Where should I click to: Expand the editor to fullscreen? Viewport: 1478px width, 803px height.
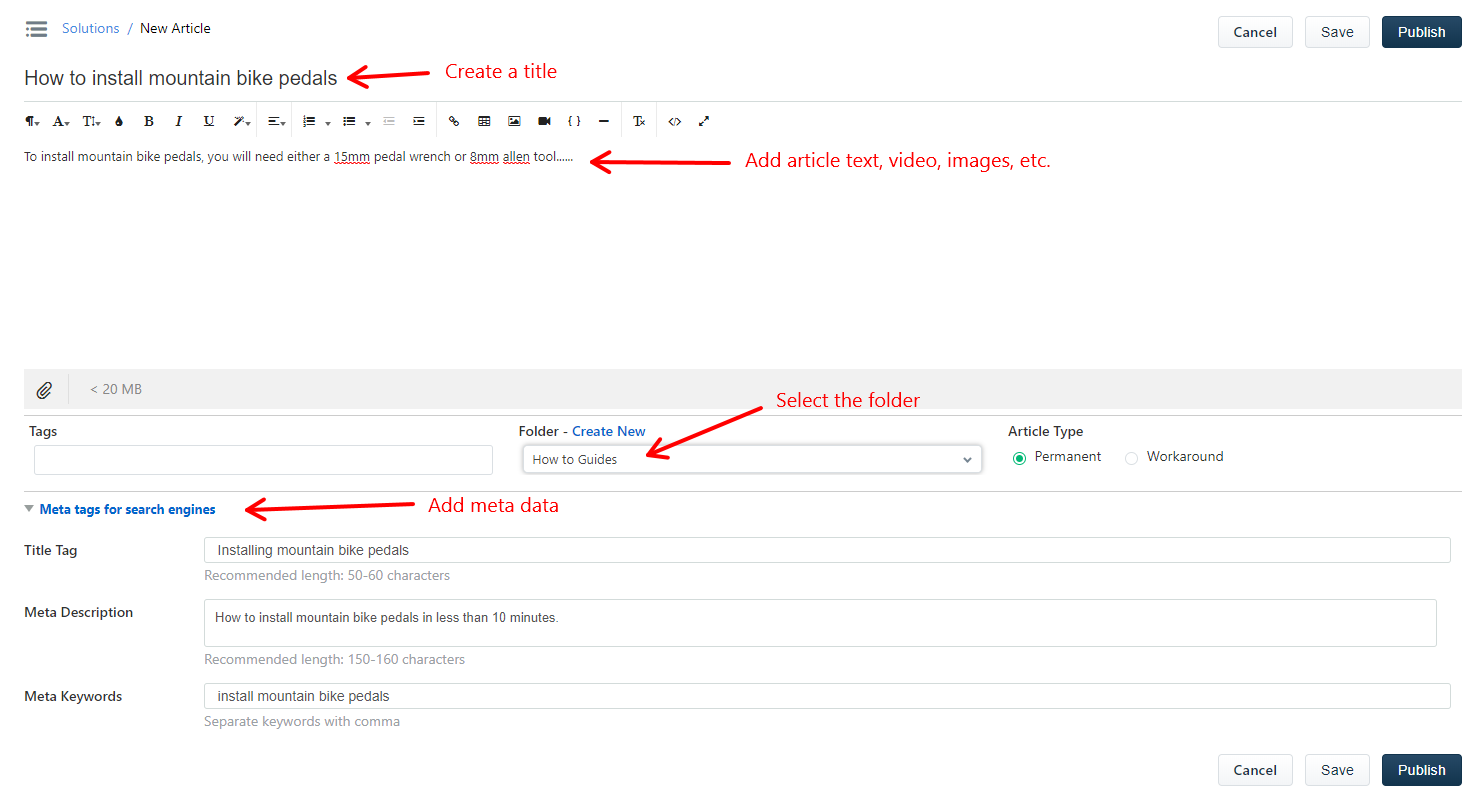point(704,121)
